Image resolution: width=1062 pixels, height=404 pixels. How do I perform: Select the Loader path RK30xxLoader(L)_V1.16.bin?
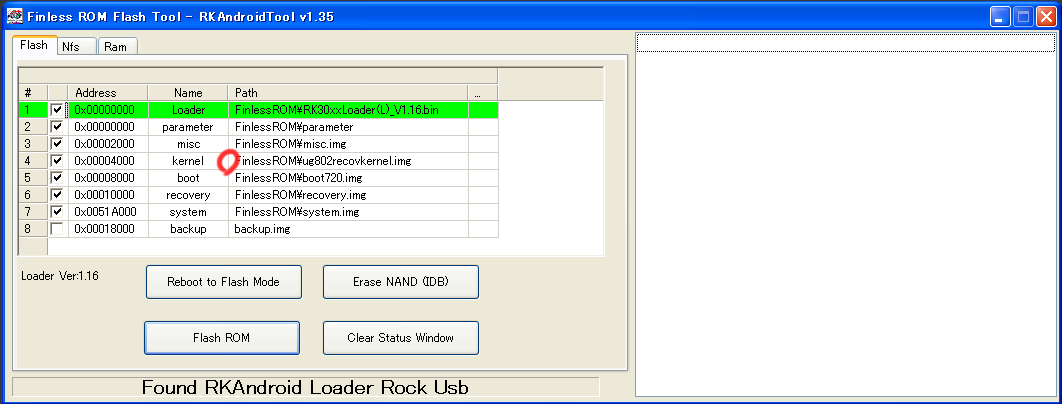pyautogui.click(x=348, y=110)
